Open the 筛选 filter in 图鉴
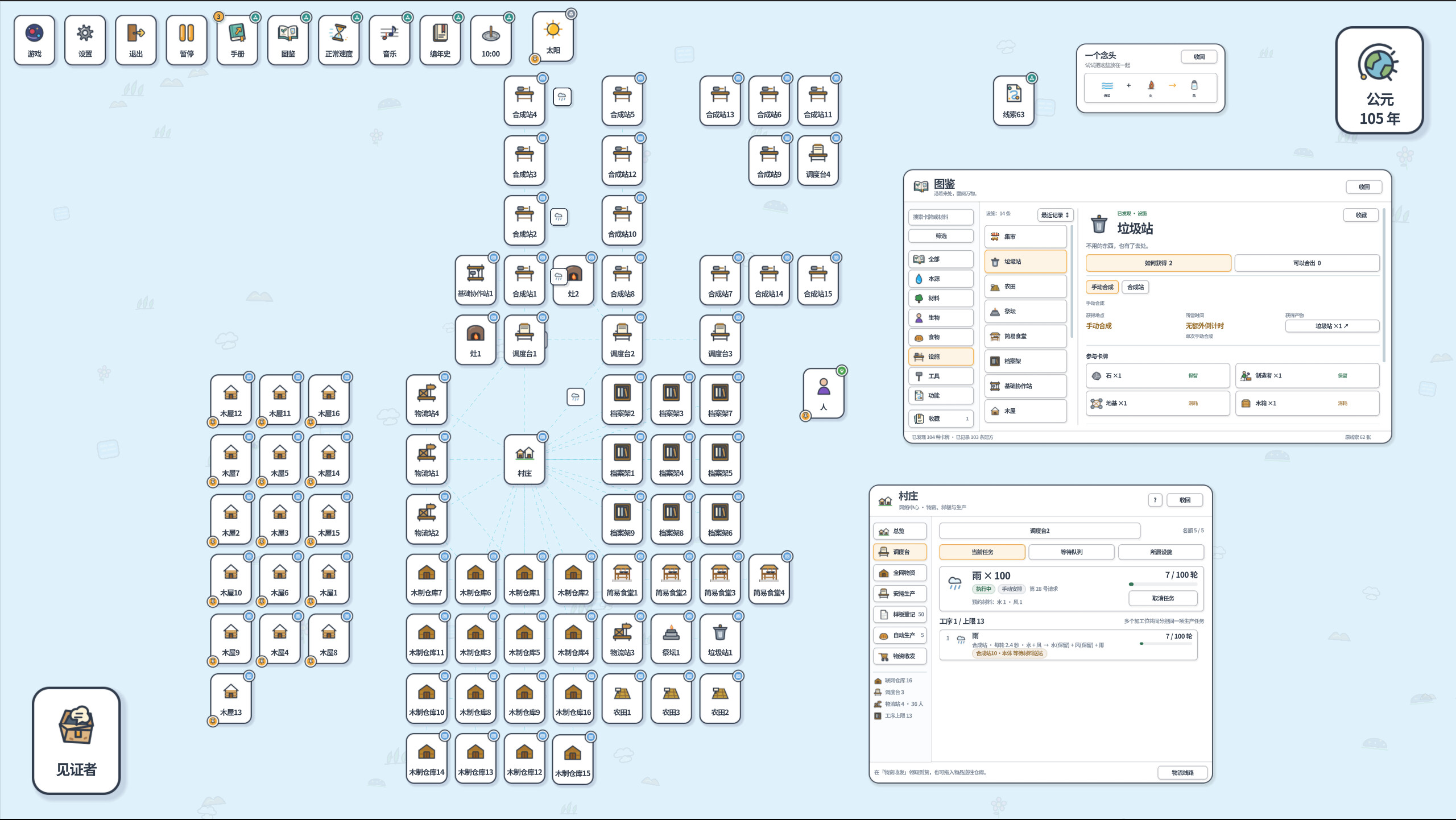1456x820 pixels. tap(941, 236)
